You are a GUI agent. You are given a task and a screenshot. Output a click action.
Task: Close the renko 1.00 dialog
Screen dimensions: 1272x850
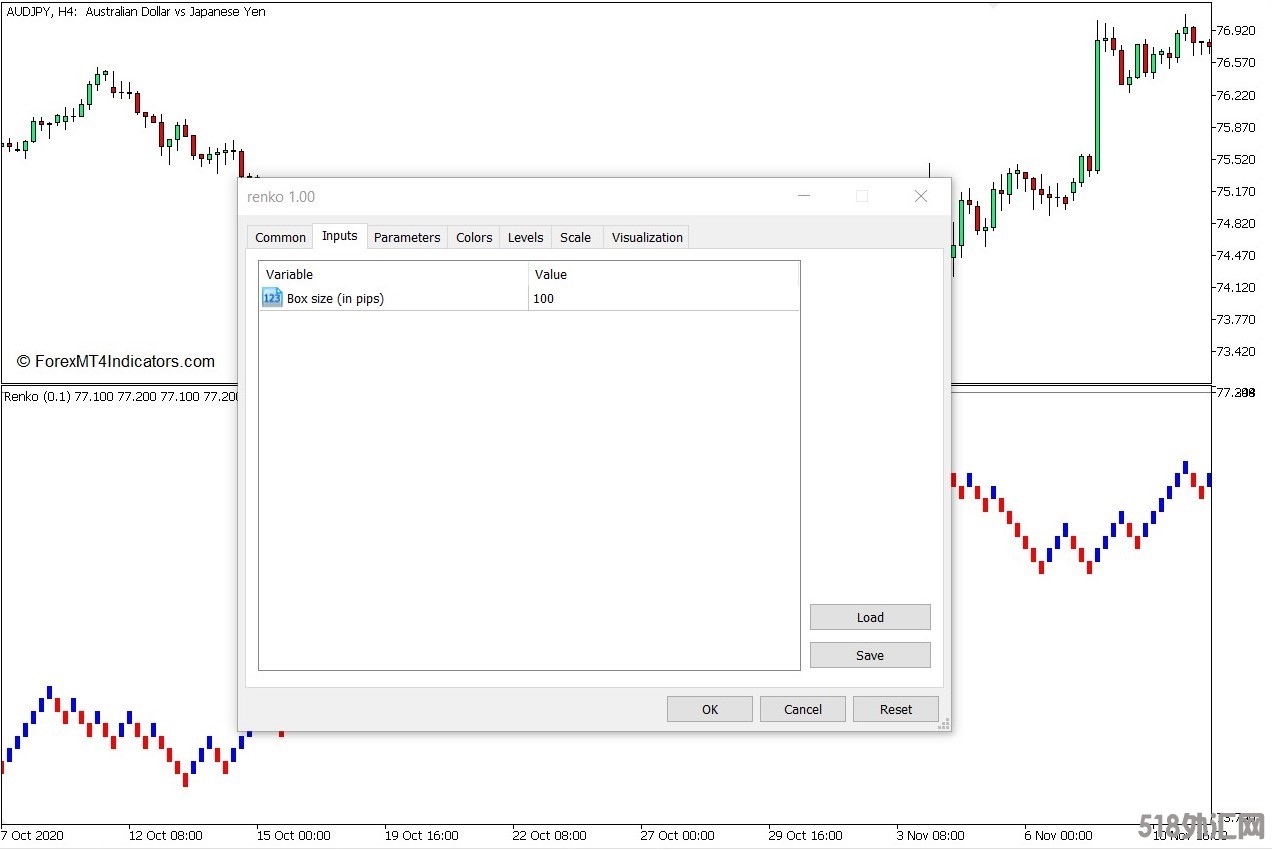tap(921, 196)
